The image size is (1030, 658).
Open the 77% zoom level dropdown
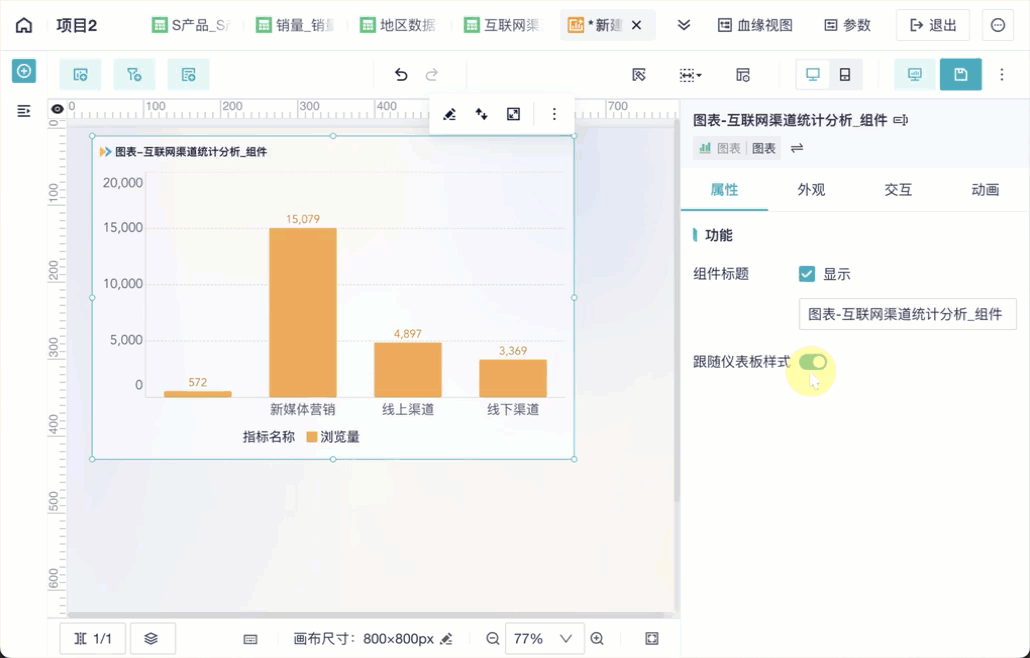544,638
